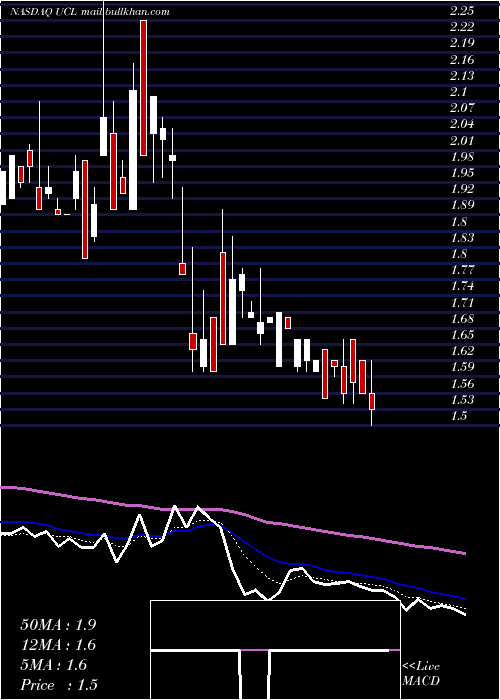
Task: Select the 2.19 price level label
Action: pos(462,43)
